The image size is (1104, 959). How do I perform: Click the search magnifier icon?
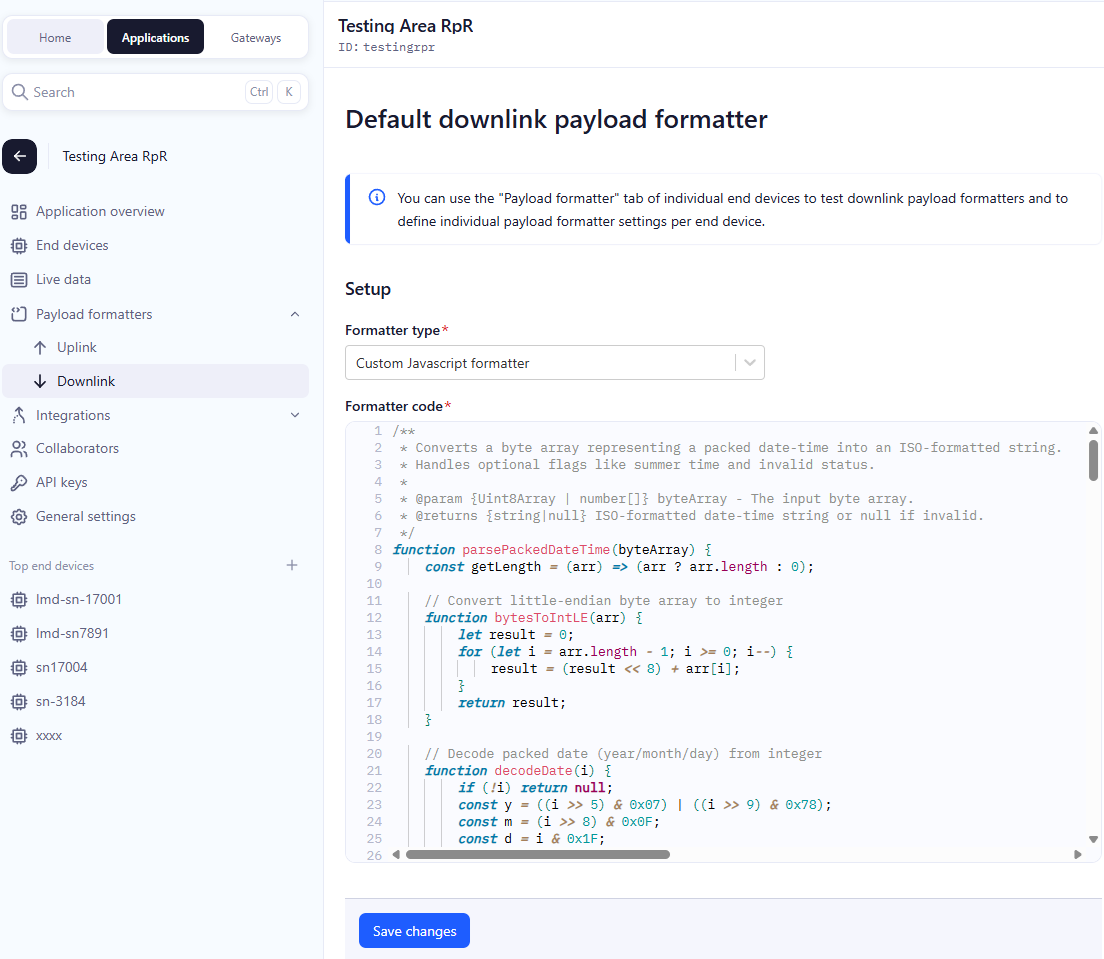(20, 92)
